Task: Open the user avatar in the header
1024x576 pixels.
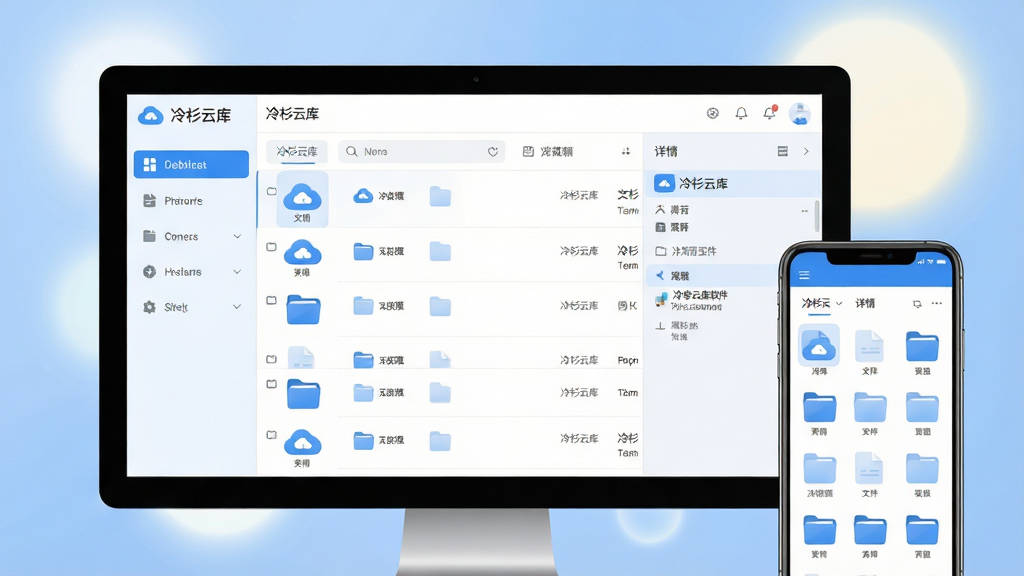Action: pos(799,114)
